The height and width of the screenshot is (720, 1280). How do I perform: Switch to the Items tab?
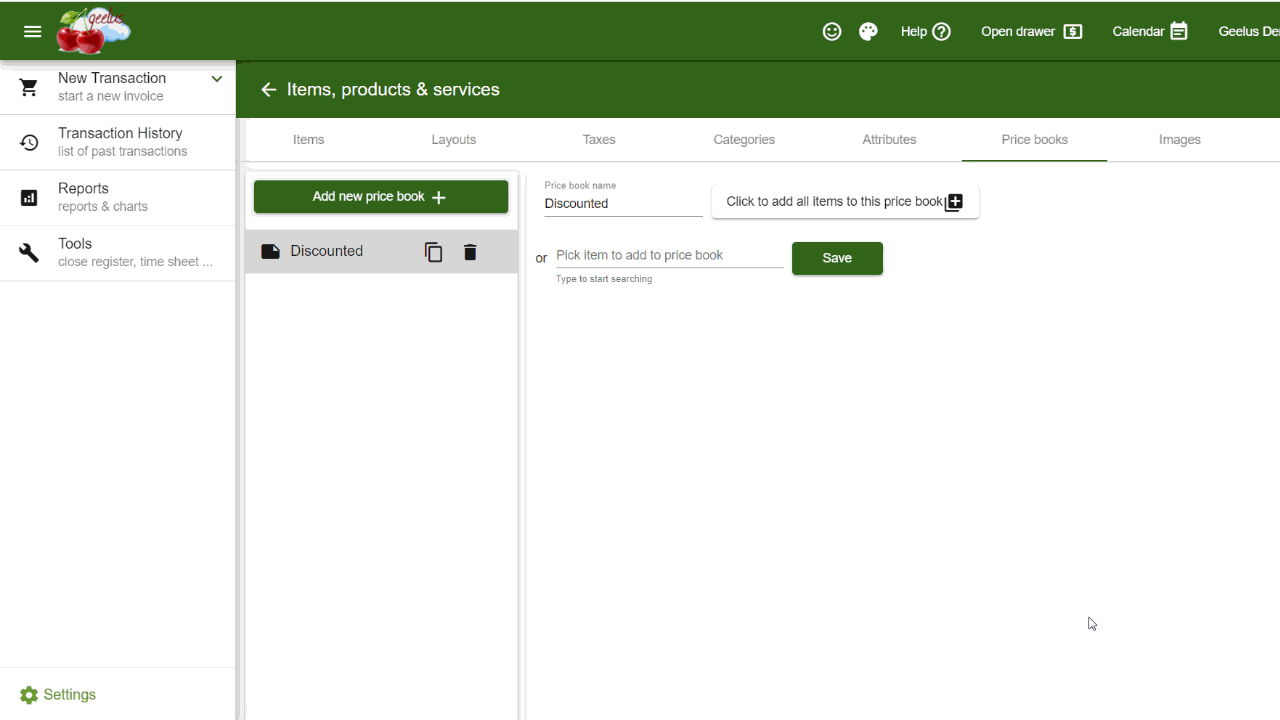point(308,140)
